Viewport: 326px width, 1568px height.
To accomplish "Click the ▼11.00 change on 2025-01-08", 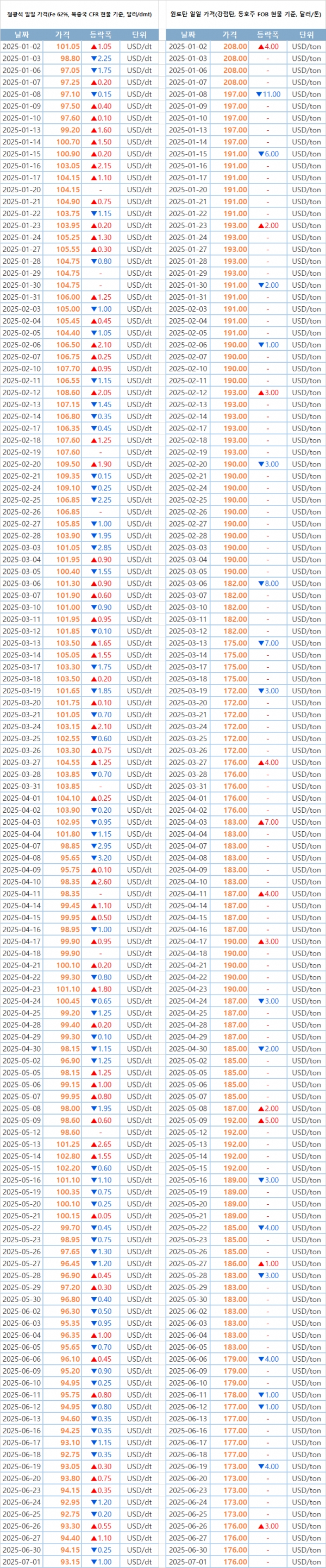I will pyautogui.click(x=267, y=94).
